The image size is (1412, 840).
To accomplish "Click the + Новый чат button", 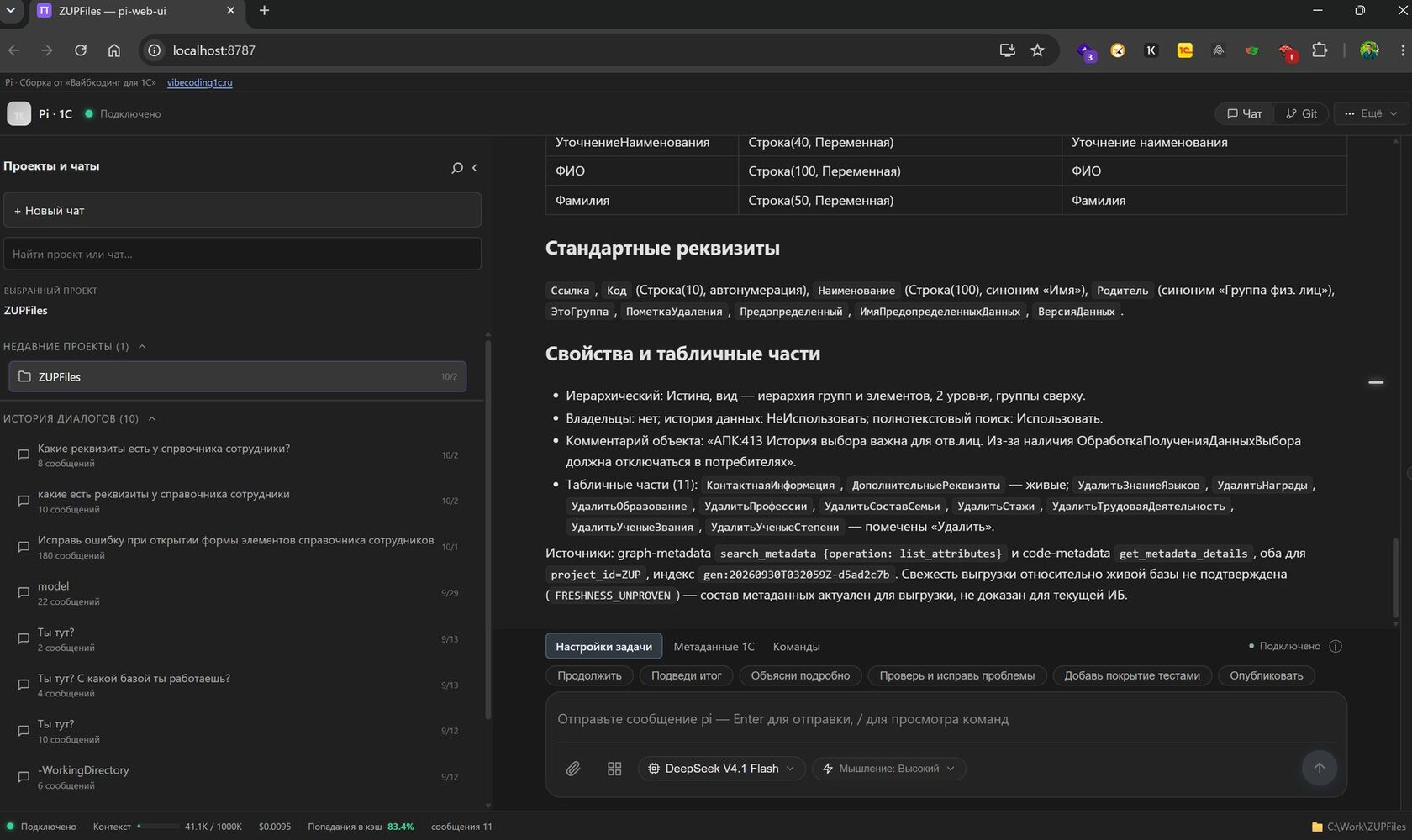I will [x=242, y=210].
